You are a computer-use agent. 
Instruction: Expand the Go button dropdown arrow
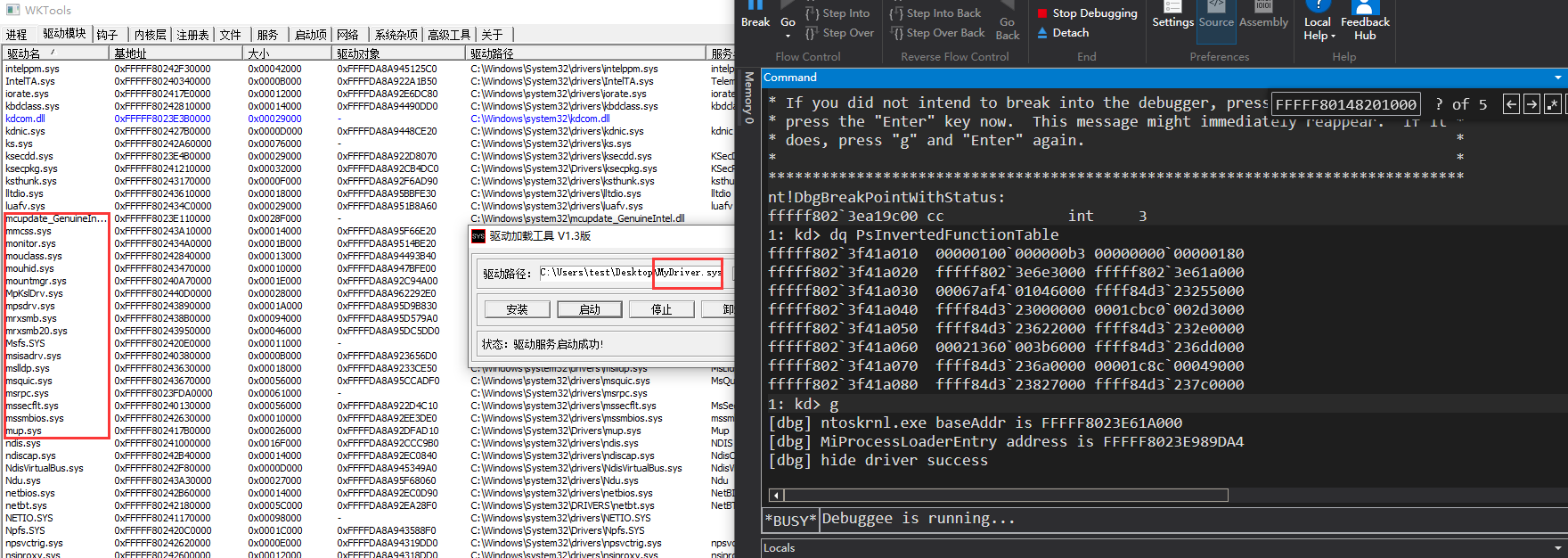(788, 37)
